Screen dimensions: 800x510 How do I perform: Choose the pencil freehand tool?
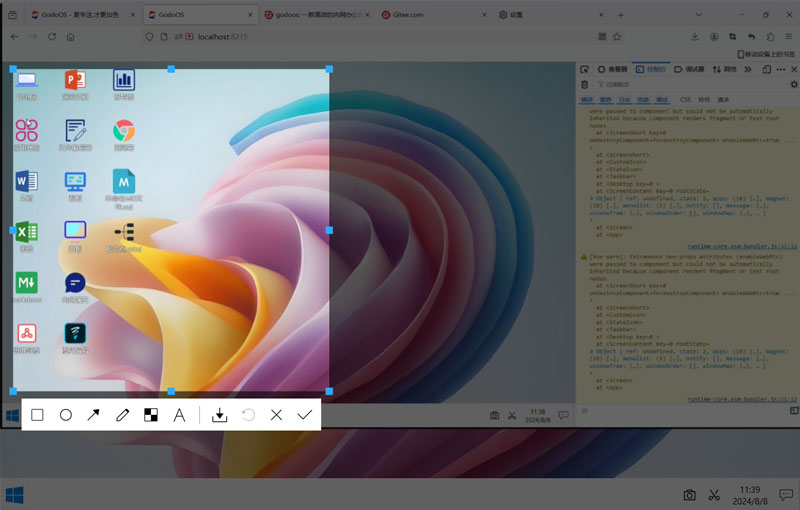pos(122,415)
